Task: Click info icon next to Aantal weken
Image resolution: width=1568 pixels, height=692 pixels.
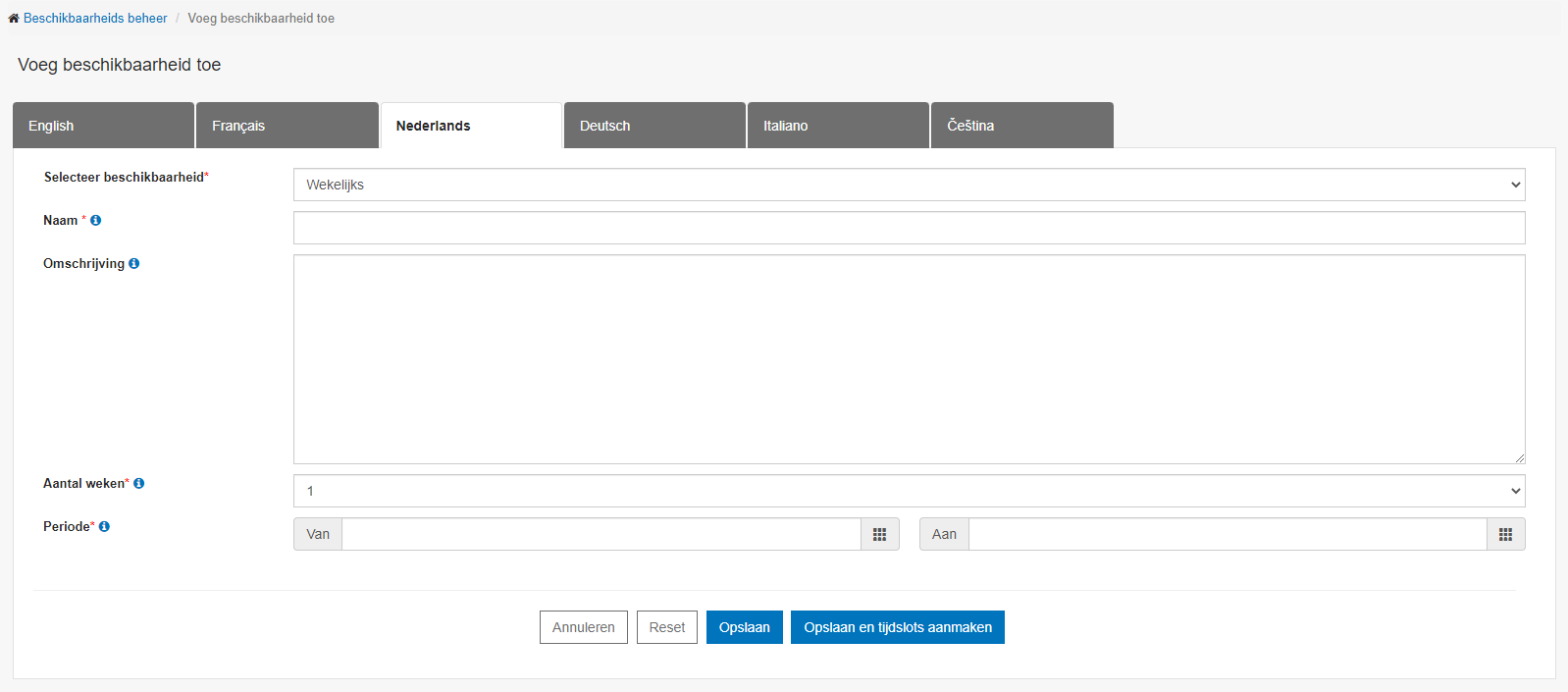Action: click(x=139, y=484)
